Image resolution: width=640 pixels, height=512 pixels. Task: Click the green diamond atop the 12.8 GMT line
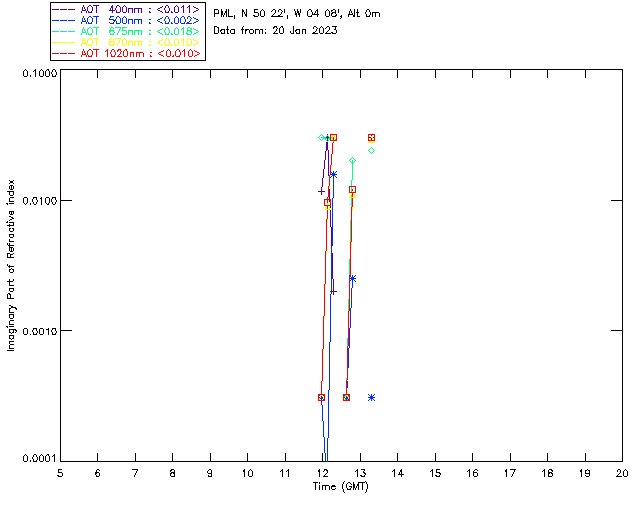coord(353,160)
